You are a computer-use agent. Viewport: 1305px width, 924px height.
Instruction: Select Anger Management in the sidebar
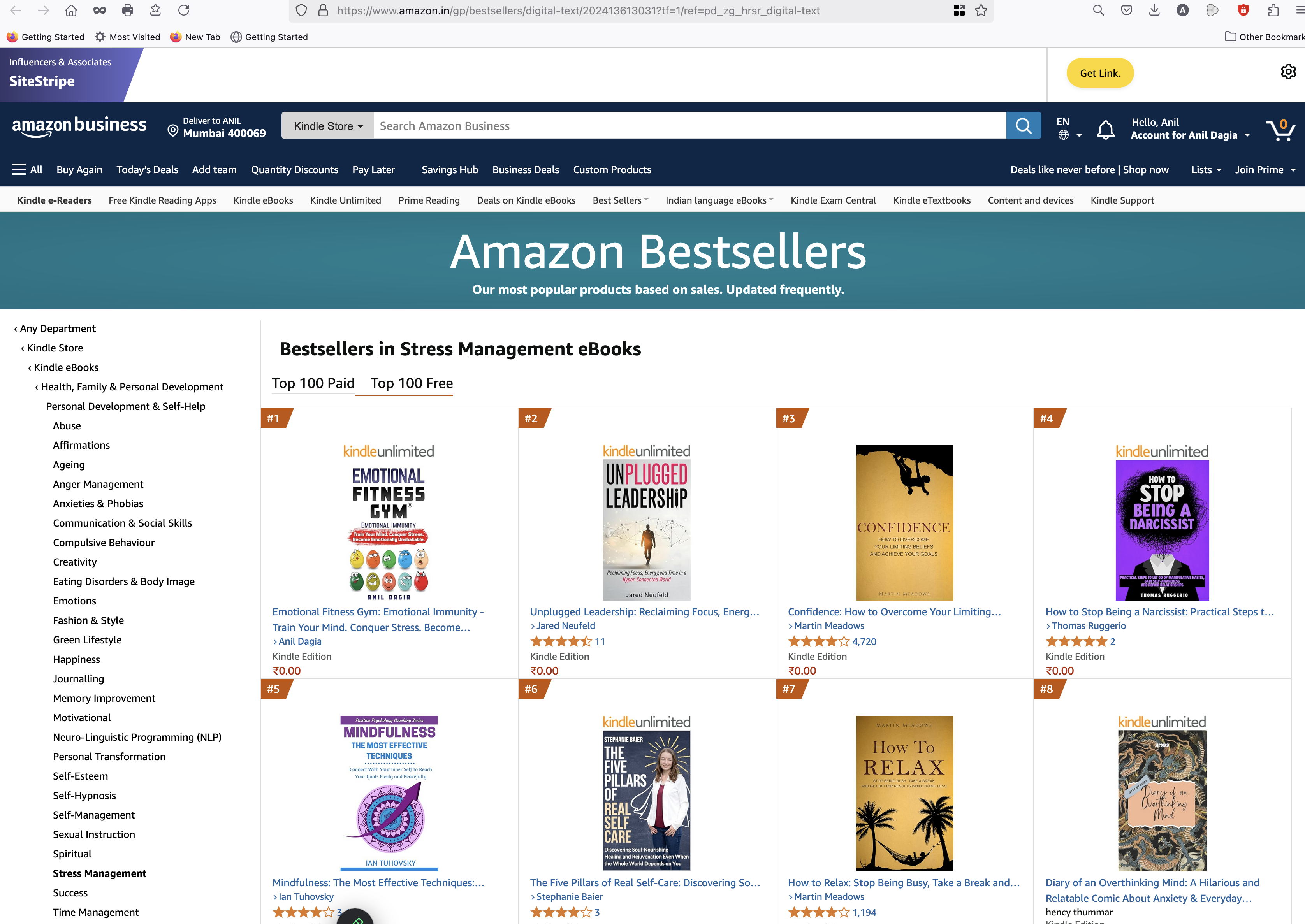pyautogui.click(x=98, y=484)
